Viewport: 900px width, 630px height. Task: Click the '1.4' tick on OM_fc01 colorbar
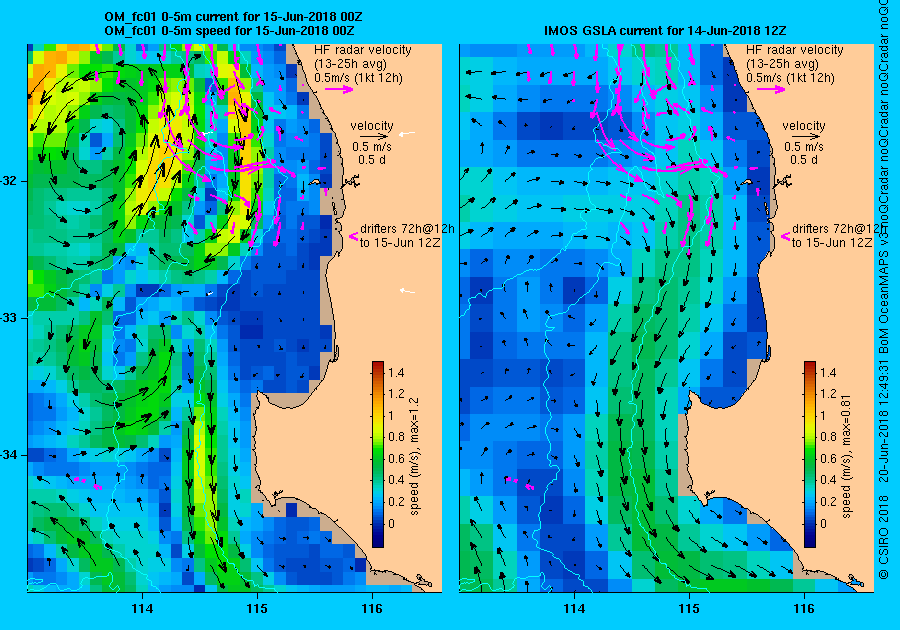tap(396, 372)
